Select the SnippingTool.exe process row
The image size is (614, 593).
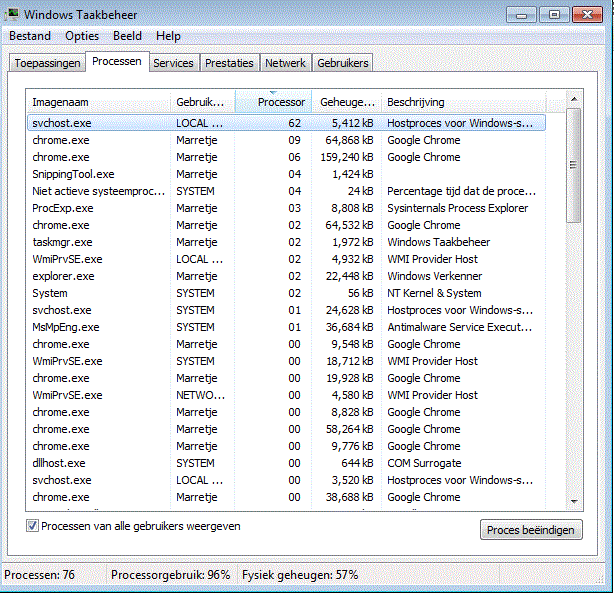[73, 174]
